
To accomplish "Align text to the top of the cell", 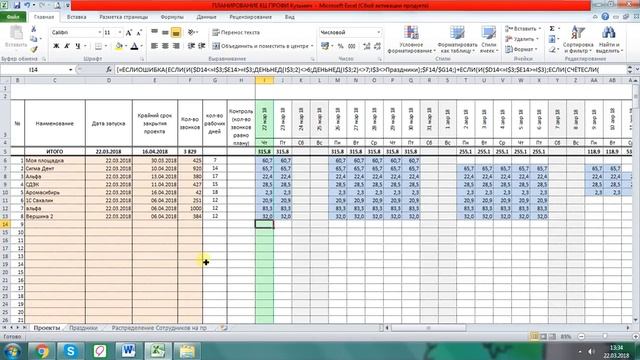I will (155, 32).
